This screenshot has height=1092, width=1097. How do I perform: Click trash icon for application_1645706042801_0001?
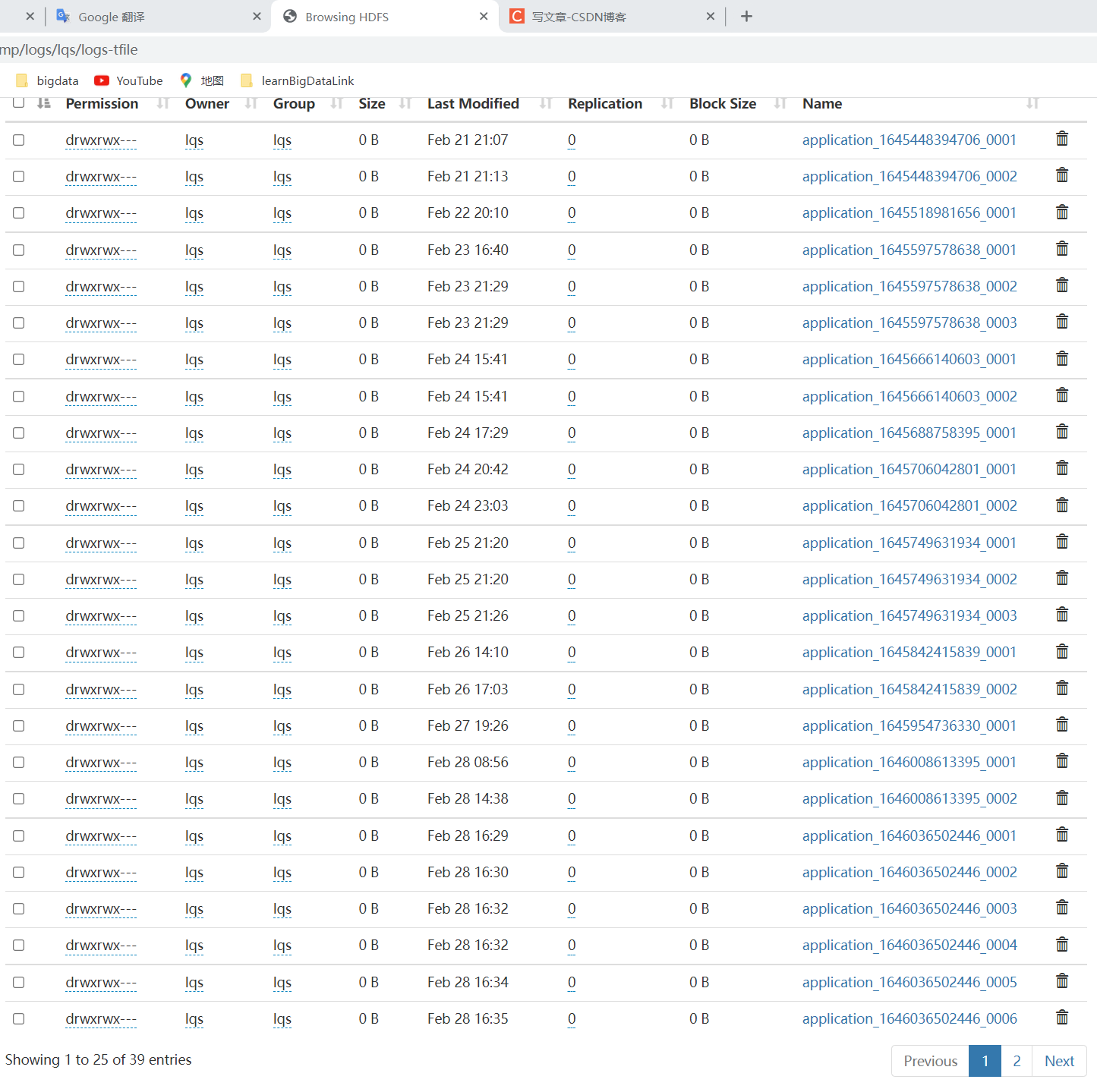[1062, 468]
